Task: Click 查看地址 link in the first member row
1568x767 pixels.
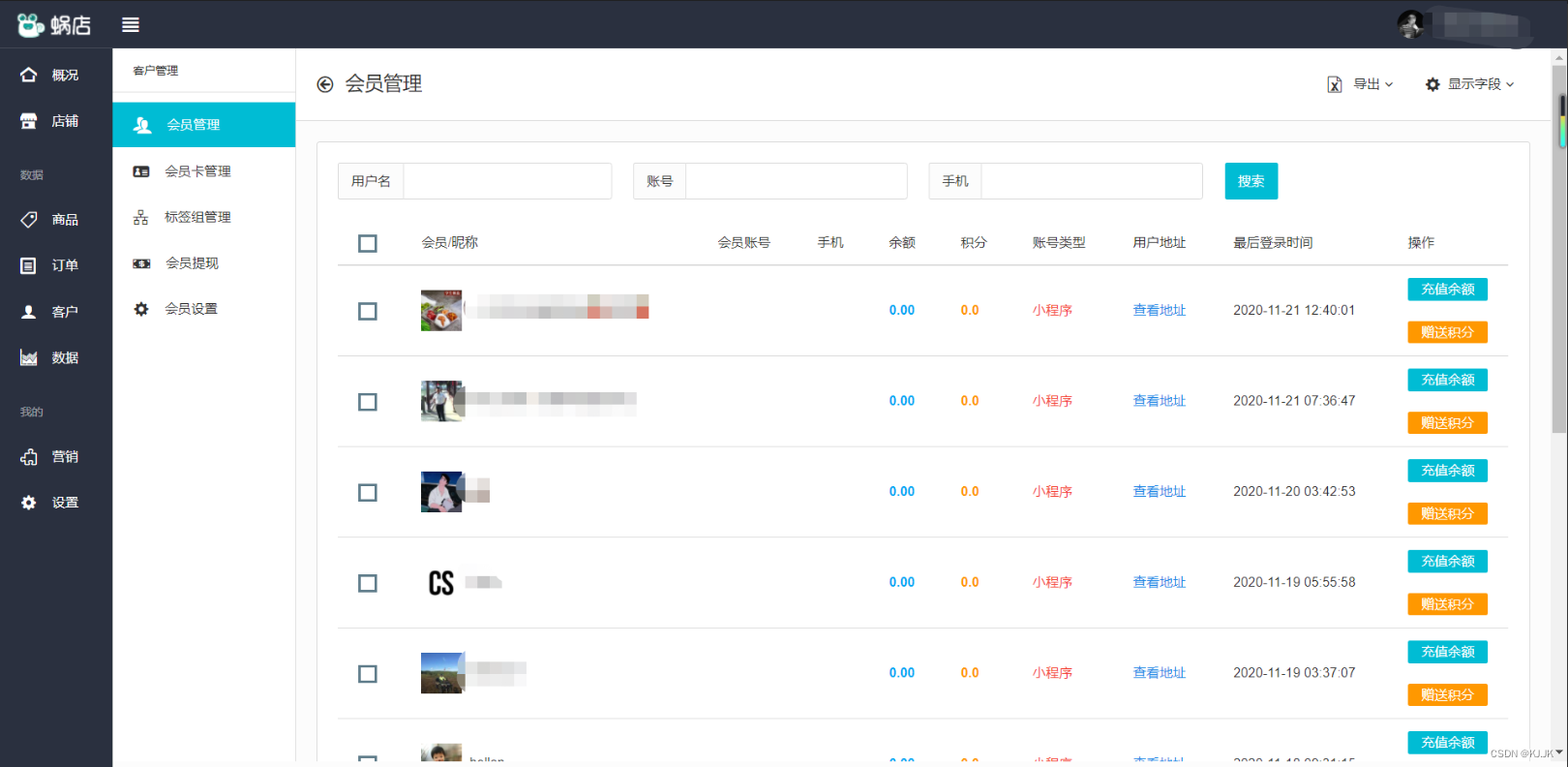Action: pos(1160,311)
